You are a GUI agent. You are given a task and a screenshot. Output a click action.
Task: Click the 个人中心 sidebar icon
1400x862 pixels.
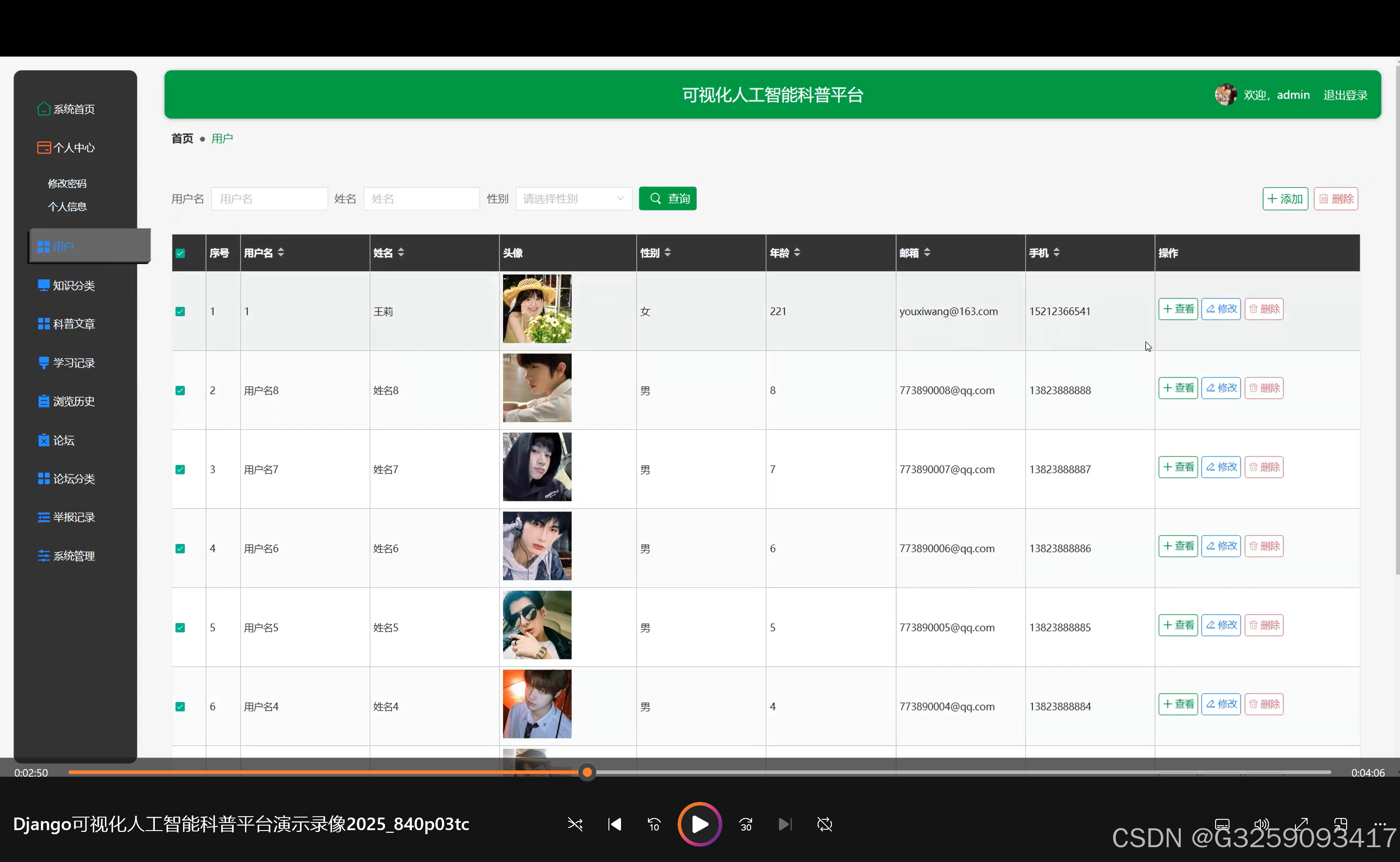coord(44,148)
